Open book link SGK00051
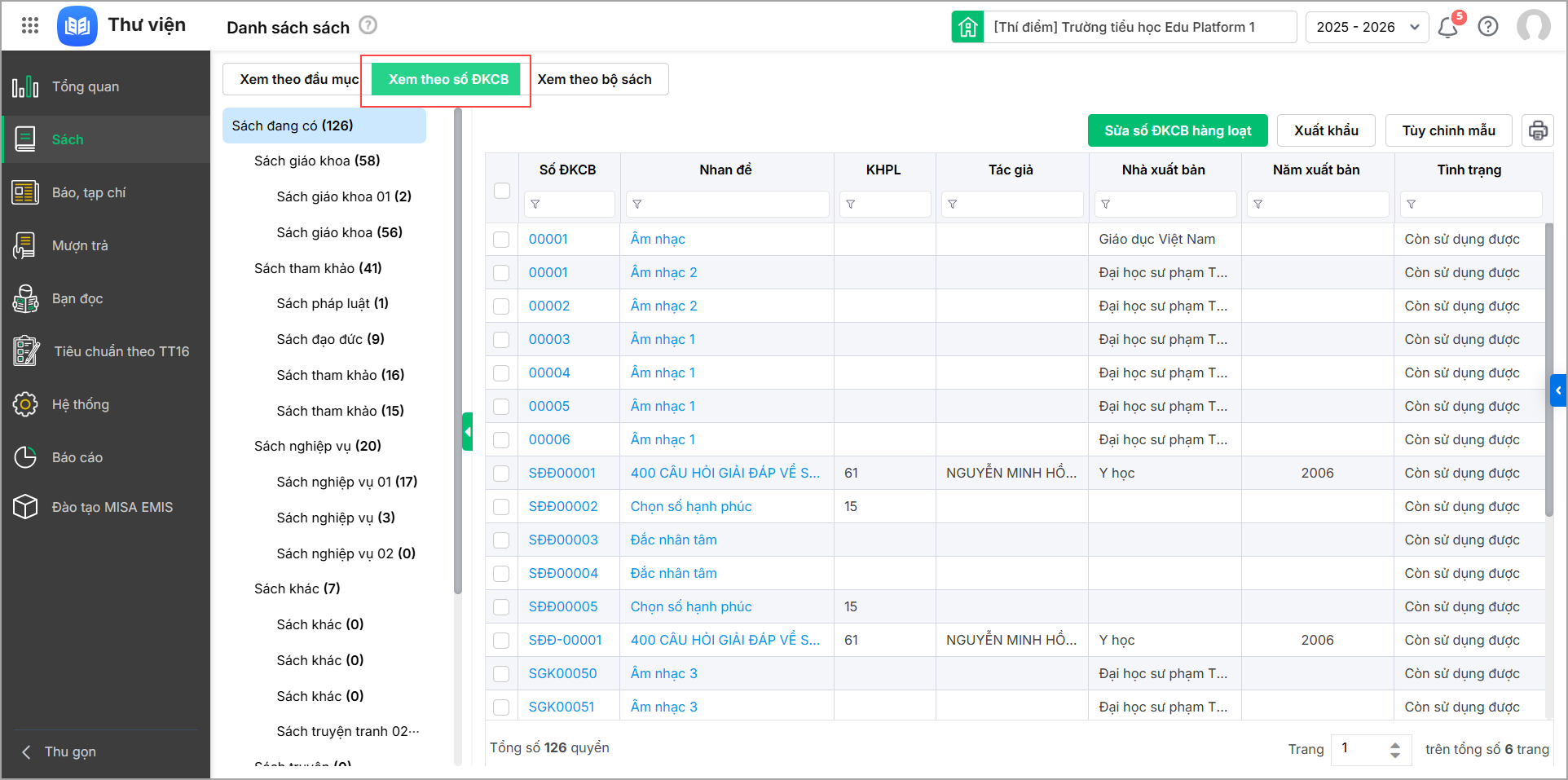1568x780 pixels. pyautogui.click(x=562, y=707)
